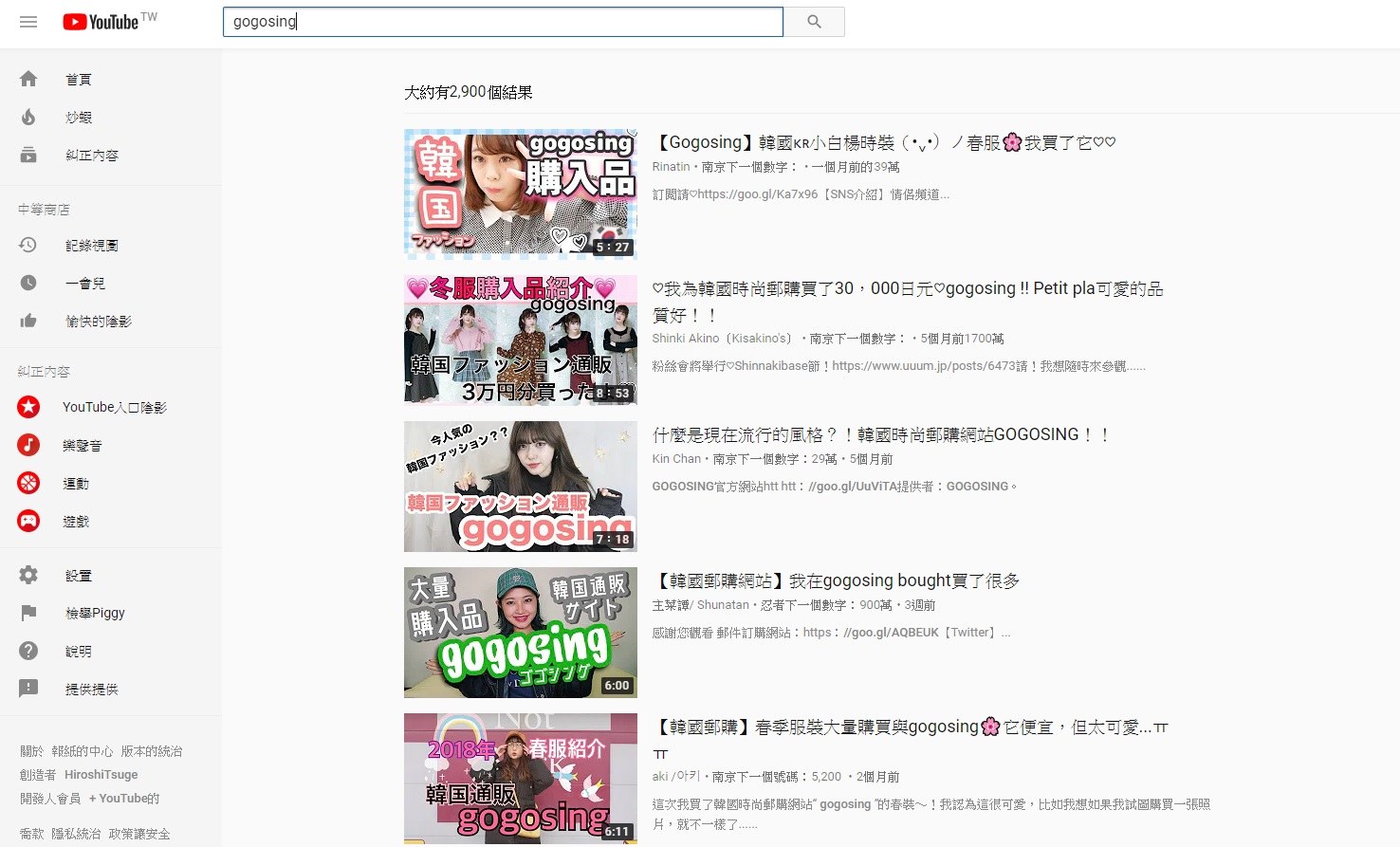The image size is (1400, 847).
Task: Click footer link + YouTube的
Action: [124, 799]
